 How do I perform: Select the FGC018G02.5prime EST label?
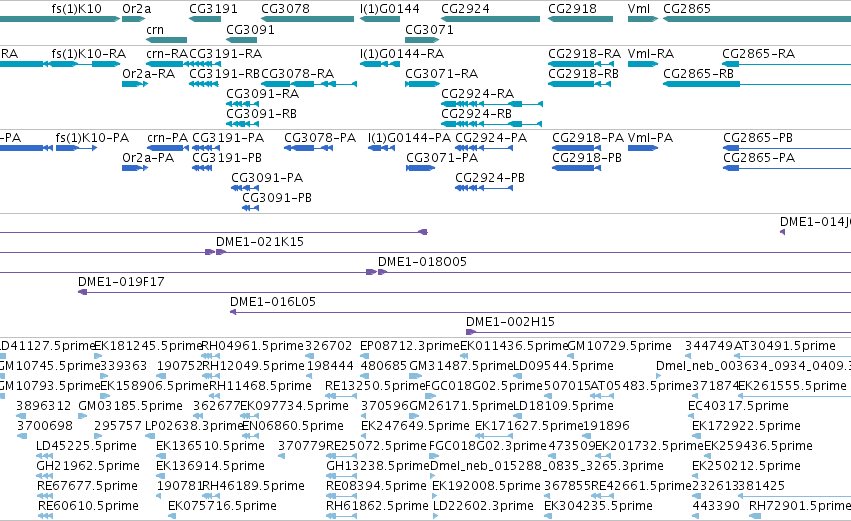click(x=484, y=386)
